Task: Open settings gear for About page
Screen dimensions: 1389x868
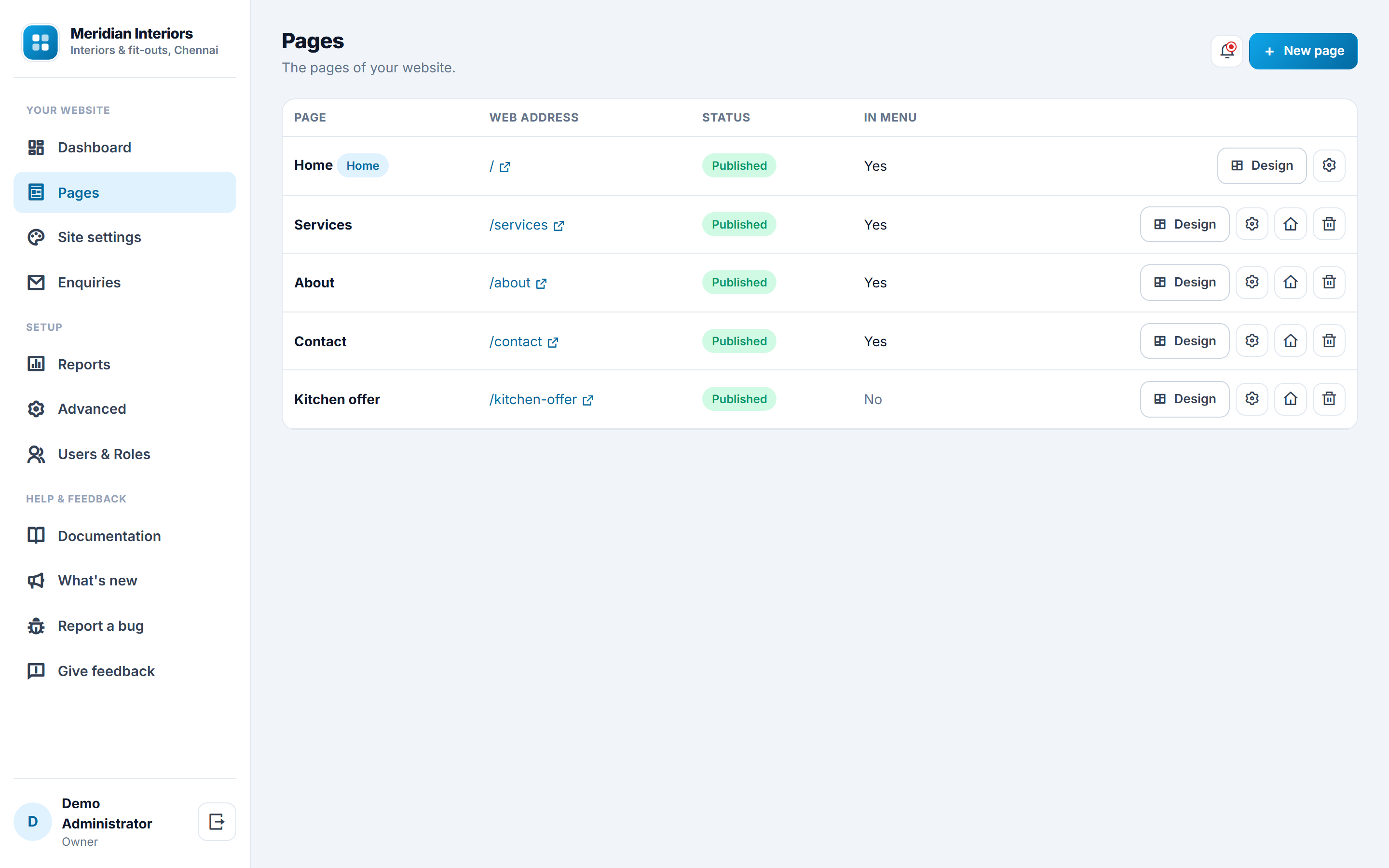Action: click(1252, 282)
